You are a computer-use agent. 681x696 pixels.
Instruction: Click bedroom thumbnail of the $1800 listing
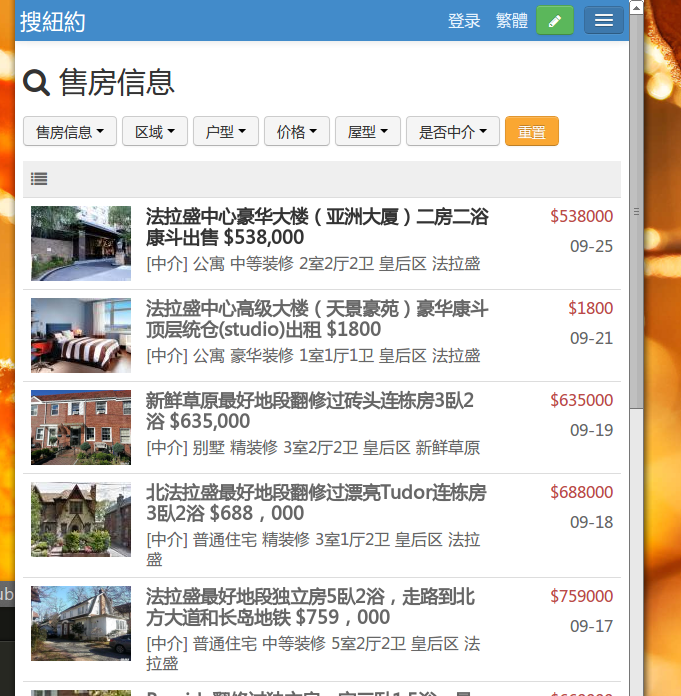click(x=81, y=335)
